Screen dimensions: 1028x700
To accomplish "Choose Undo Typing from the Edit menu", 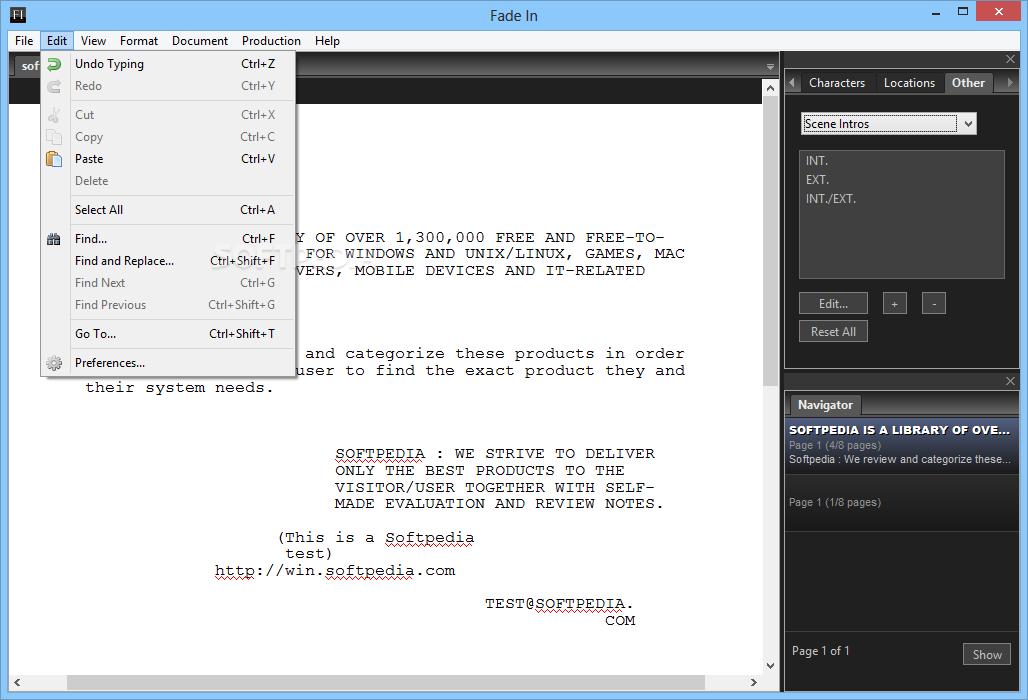I will [x=169, y=64].
